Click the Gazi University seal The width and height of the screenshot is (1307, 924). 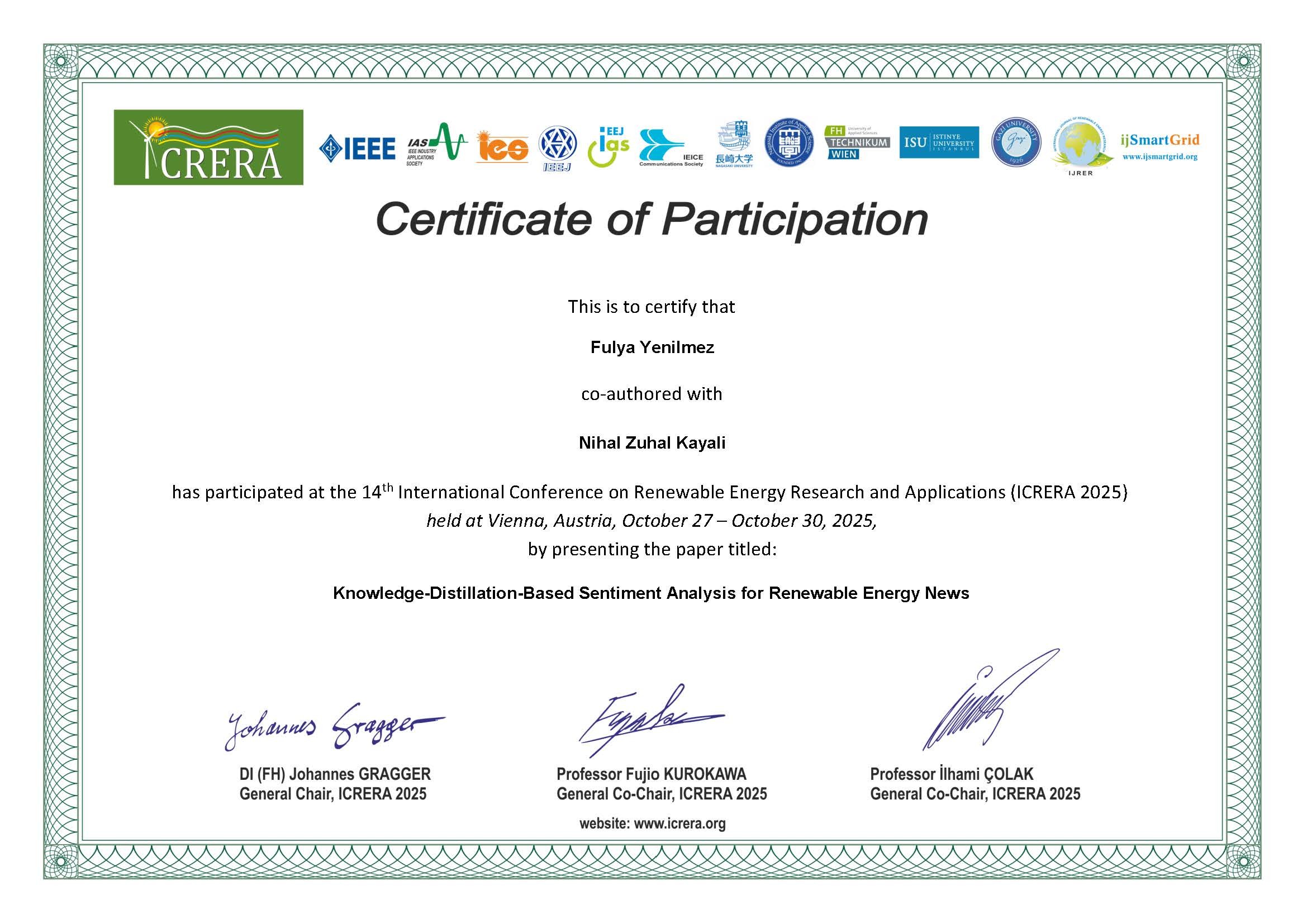pyautogui.click(x=1016, y=142)
